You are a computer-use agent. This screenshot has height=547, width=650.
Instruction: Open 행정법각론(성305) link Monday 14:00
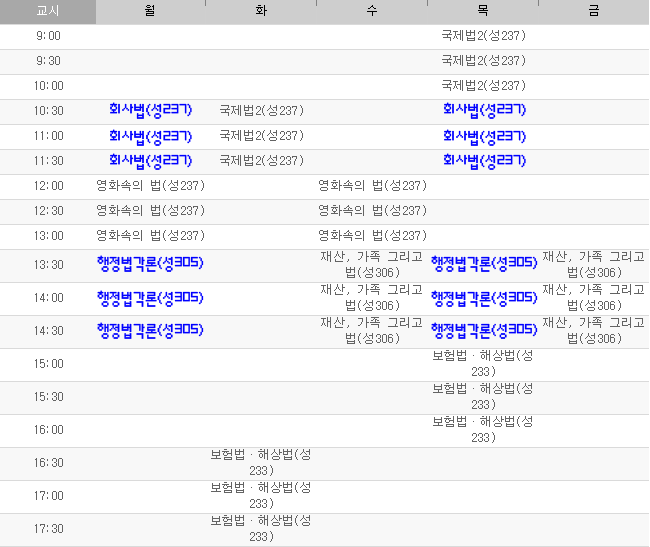coord(150,298)
